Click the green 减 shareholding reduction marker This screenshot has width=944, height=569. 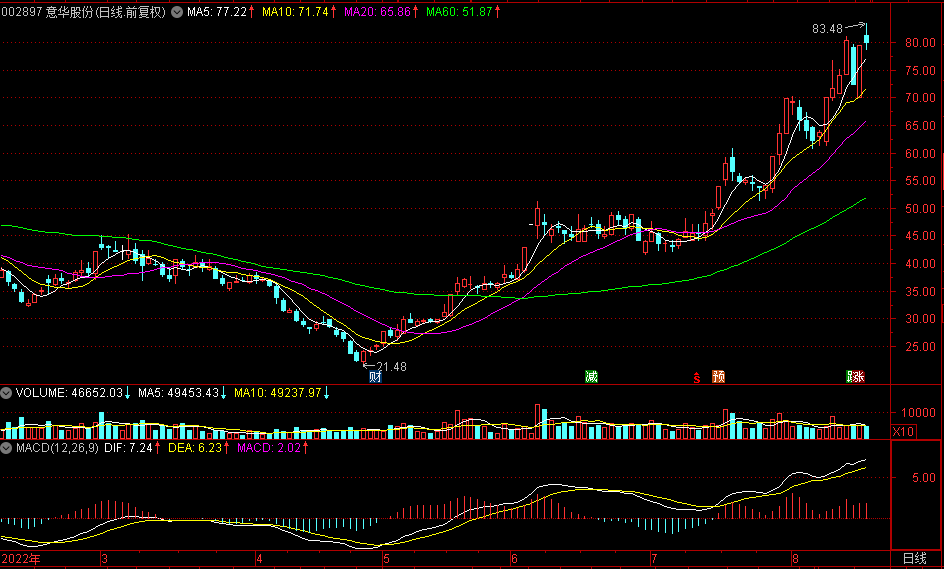coord(591,377)
